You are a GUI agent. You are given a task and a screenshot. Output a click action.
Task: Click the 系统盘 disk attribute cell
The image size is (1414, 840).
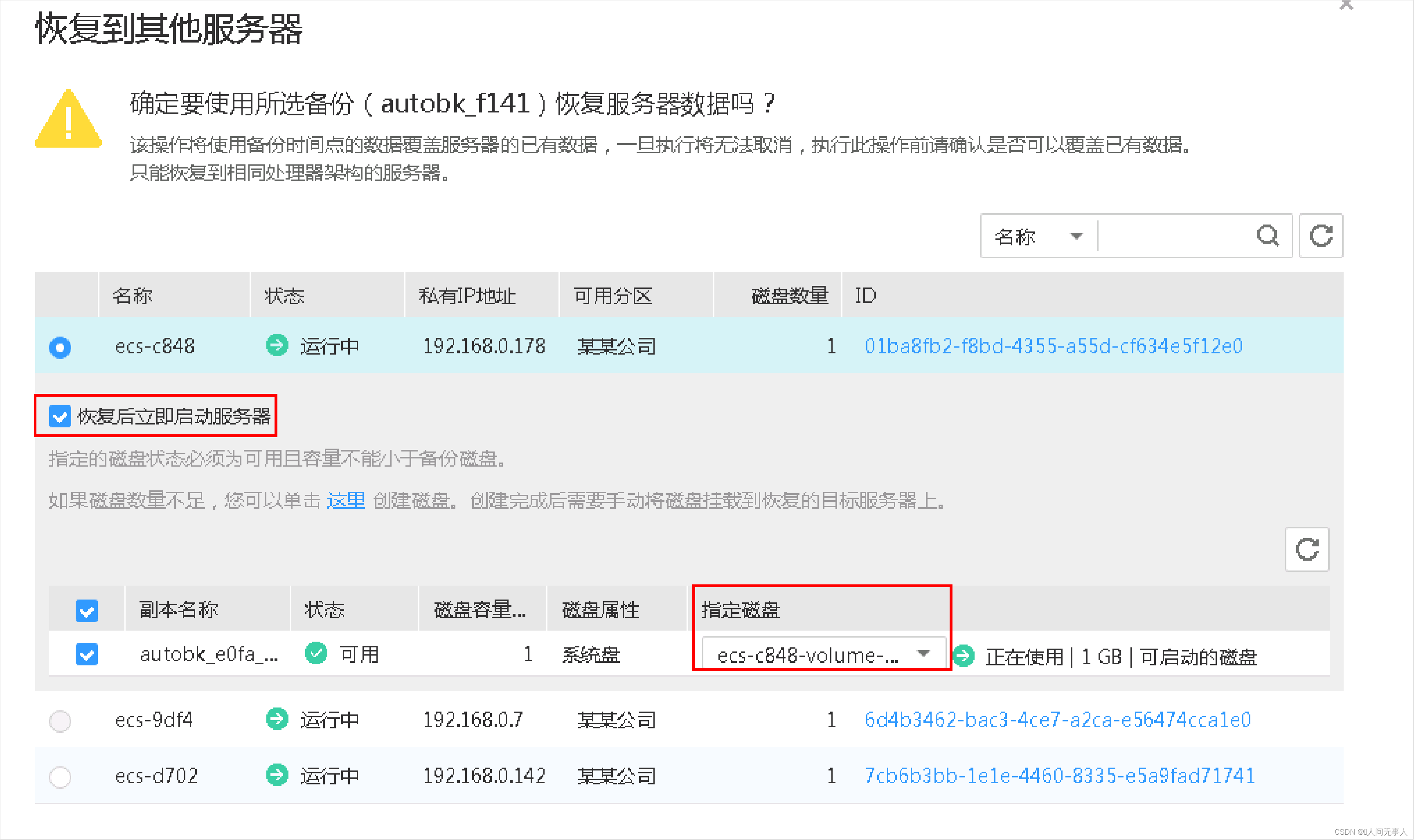pyautogui.click(x=591, y=654)
